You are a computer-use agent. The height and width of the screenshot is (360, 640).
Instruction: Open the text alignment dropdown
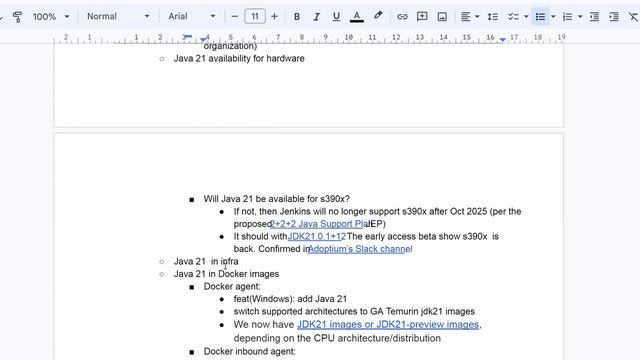click(470, 17)
